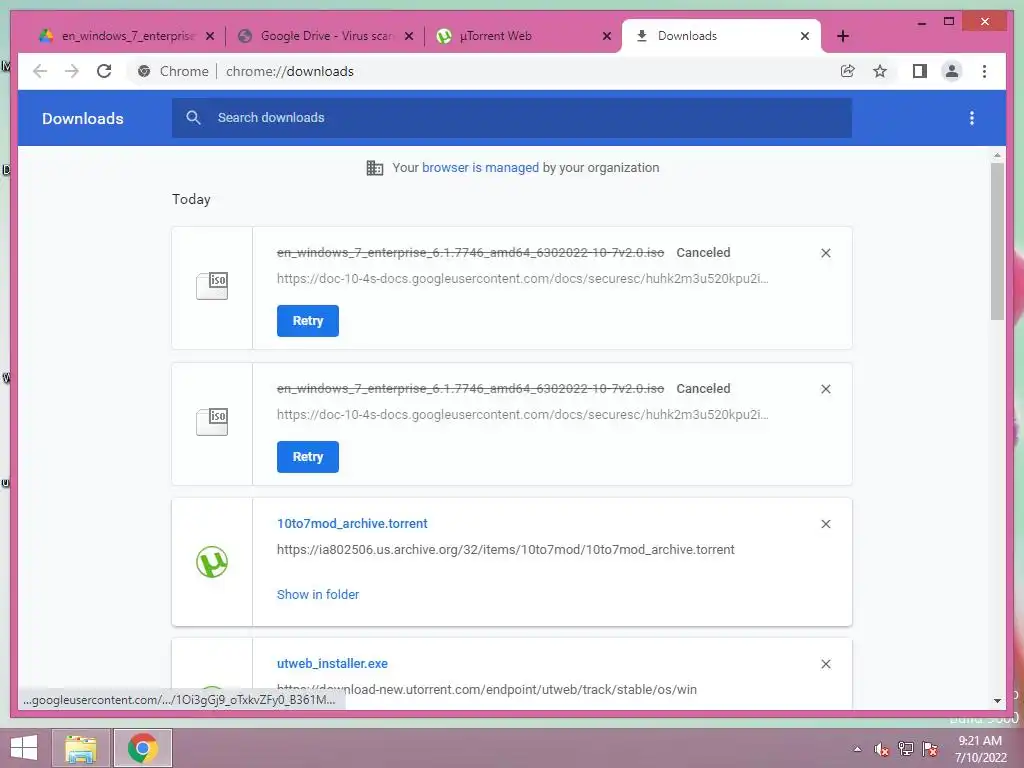Click the first canceled download's googleusercontent URL

click(x=522, y=279)
